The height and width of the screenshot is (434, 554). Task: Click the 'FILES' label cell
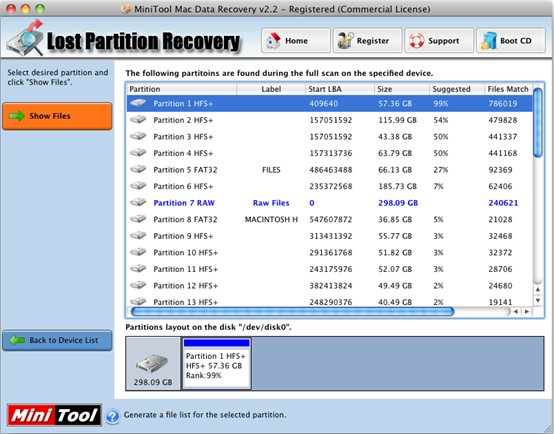tap(271, 170)
